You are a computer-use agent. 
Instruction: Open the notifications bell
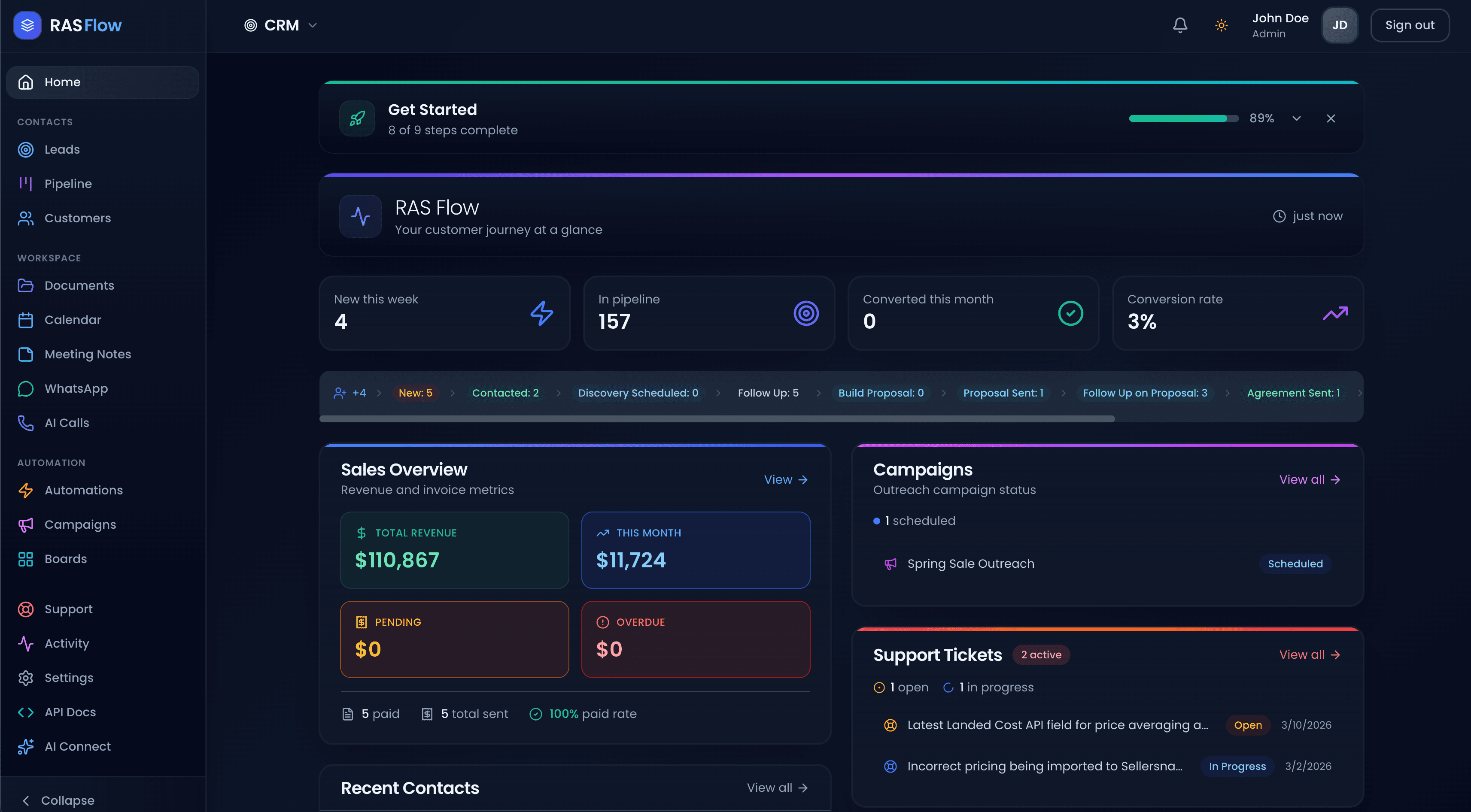(1180, 25)
